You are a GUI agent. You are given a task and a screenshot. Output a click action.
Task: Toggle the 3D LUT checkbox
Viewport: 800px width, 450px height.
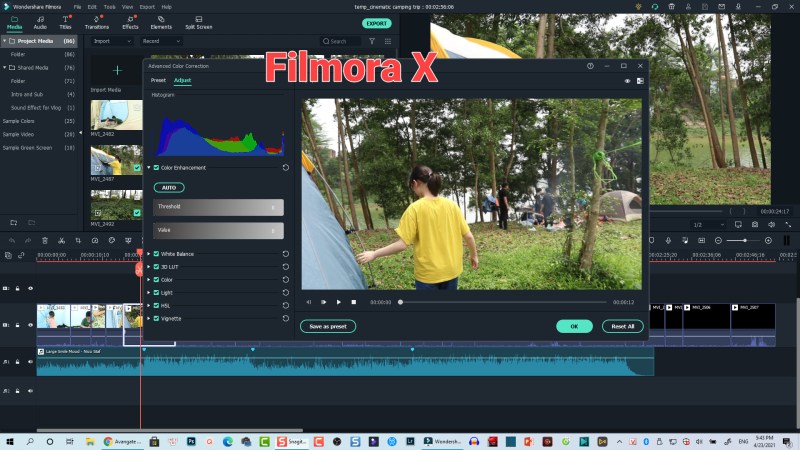(x=156, y=267)
